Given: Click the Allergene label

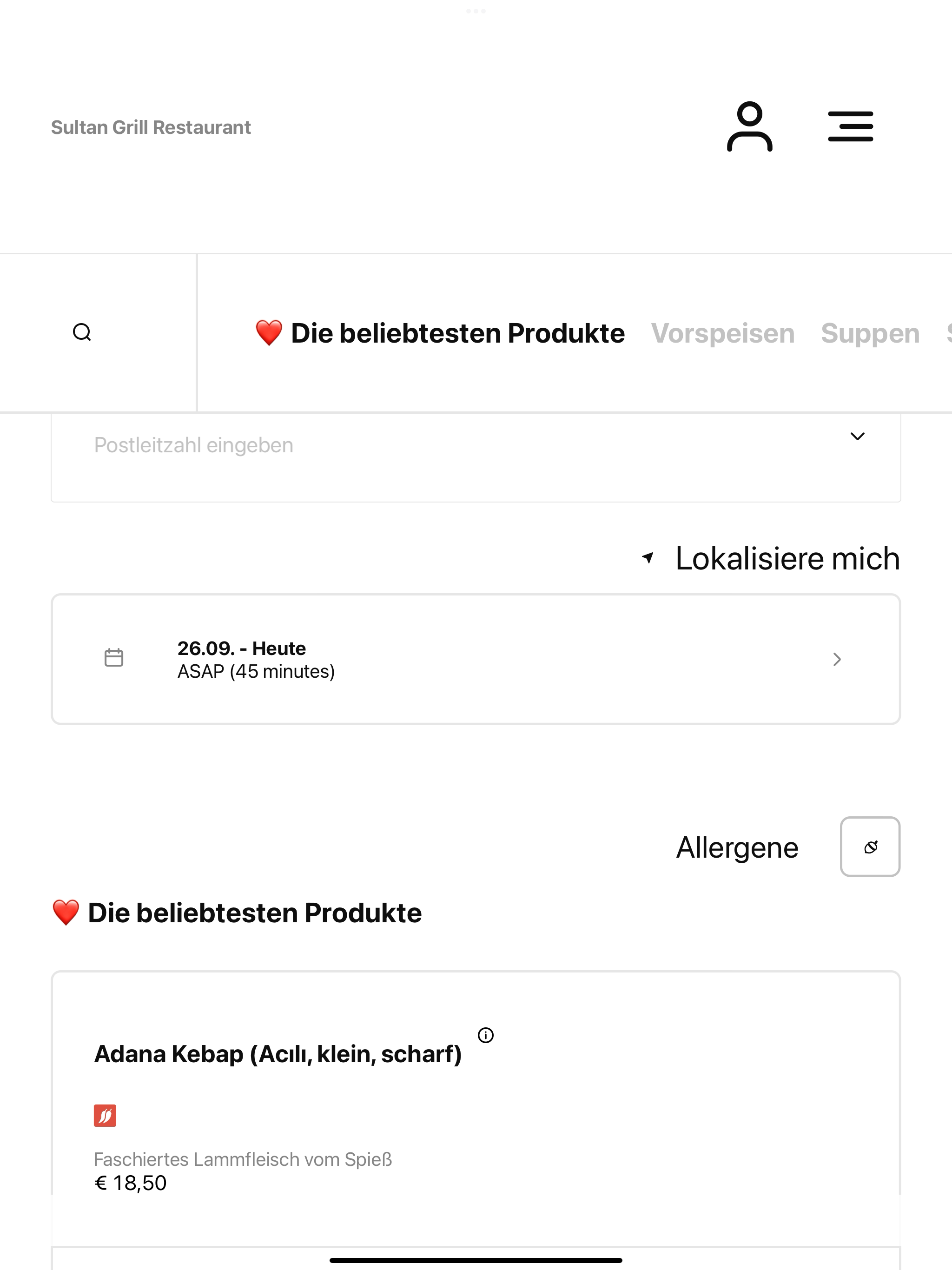Looking at the screenshot, I should [x=737, y=848].
